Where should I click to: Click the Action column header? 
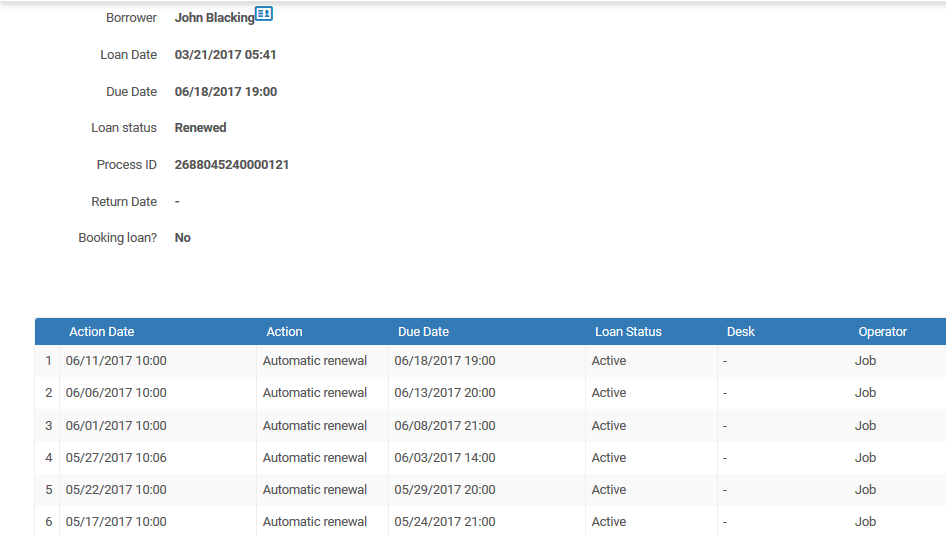284,332
